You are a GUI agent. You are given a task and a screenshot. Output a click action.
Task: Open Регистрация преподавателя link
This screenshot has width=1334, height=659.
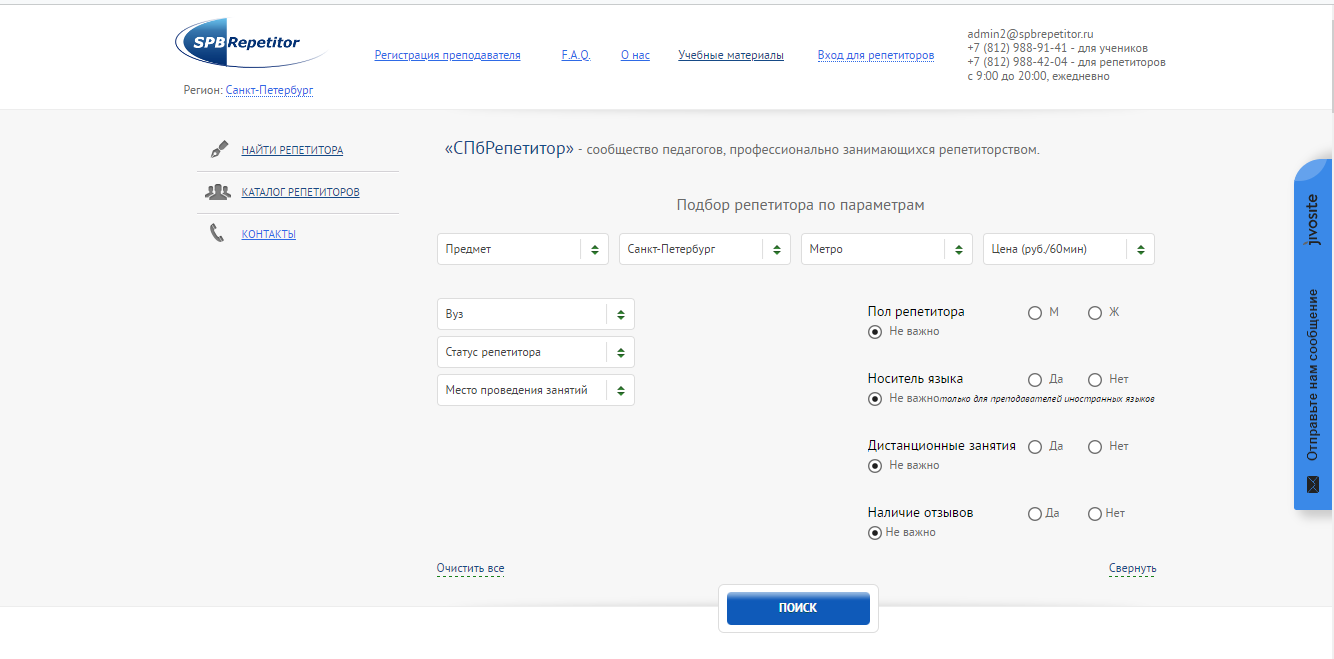coord(447,55)
